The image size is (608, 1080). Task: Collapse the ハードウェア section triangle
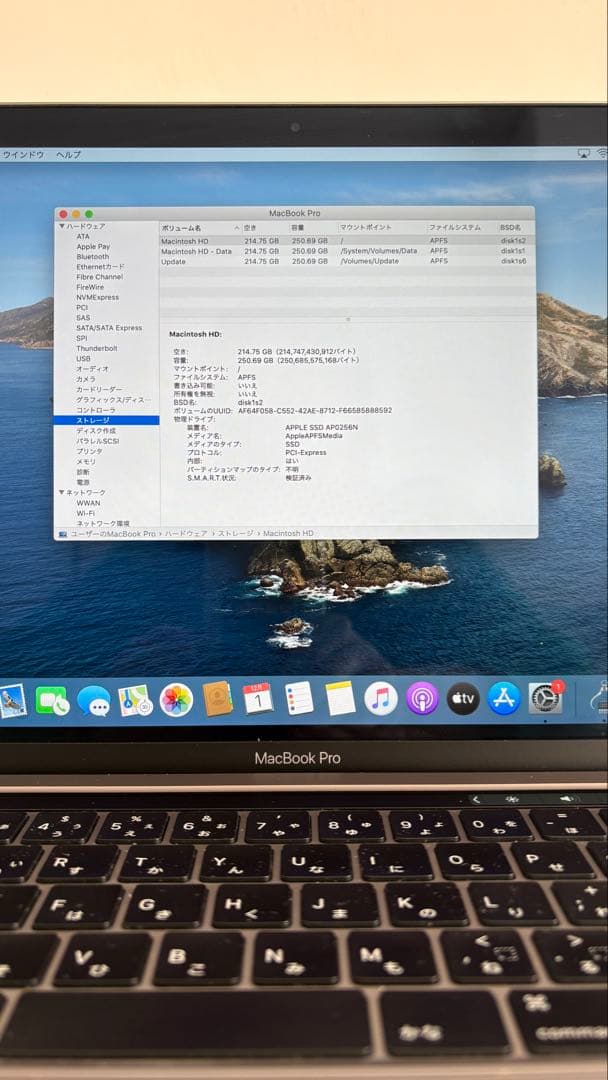click(61, 226)
